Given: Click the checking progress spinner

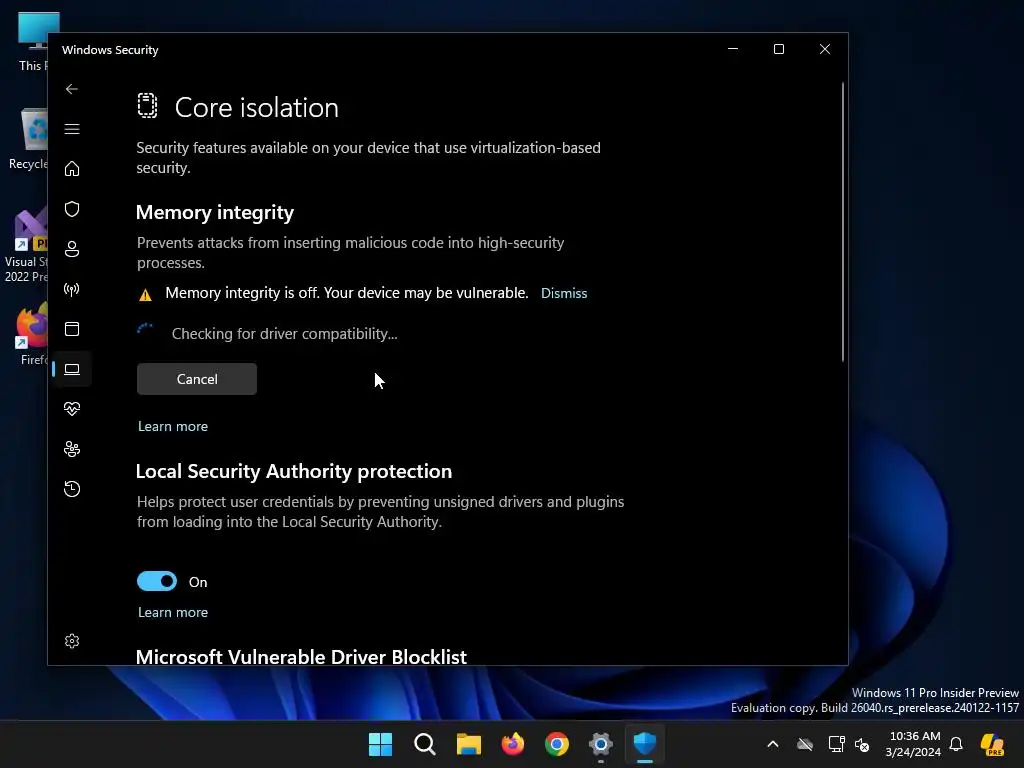Looking at the screenshot, I should [145, 332].
